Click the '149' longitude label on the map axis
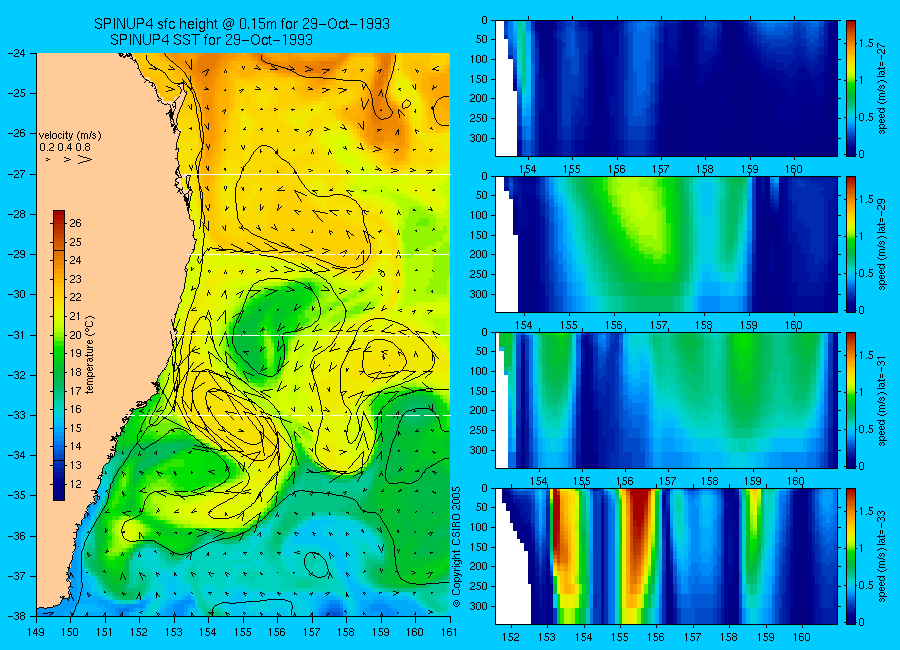Screen dimensions: 900x650 tap(36, 632)
